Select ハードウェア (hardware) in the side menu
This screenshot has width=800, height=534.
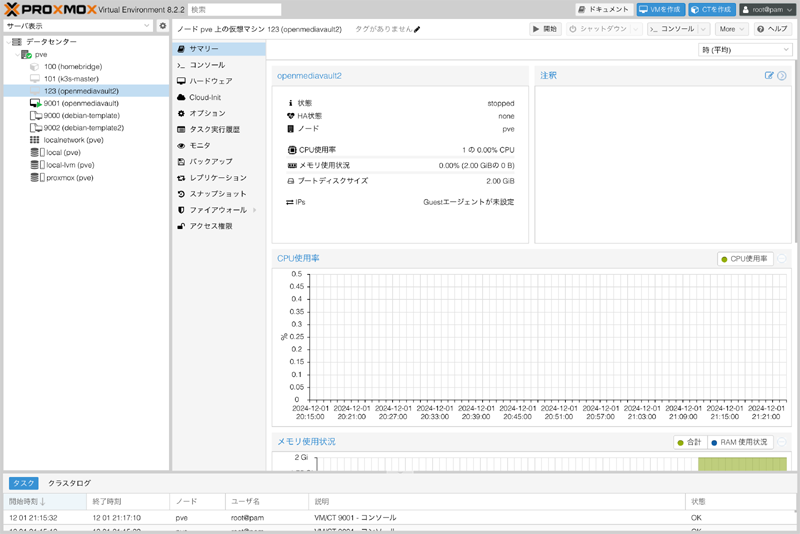[210, 81]
